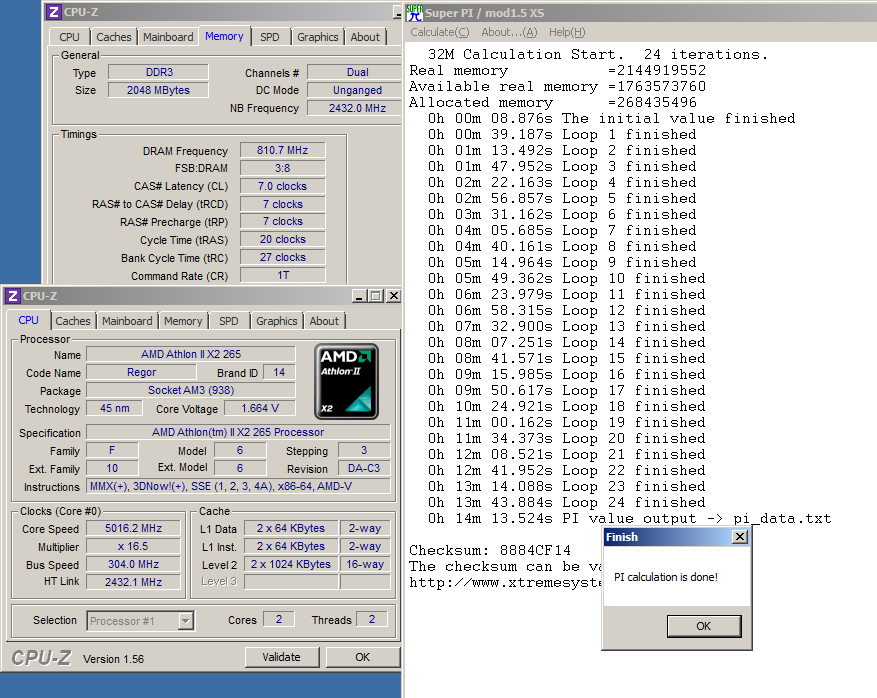Open the Caches tab in the front CPU-Z window
The image size is (877, 698).
point(73,321)
